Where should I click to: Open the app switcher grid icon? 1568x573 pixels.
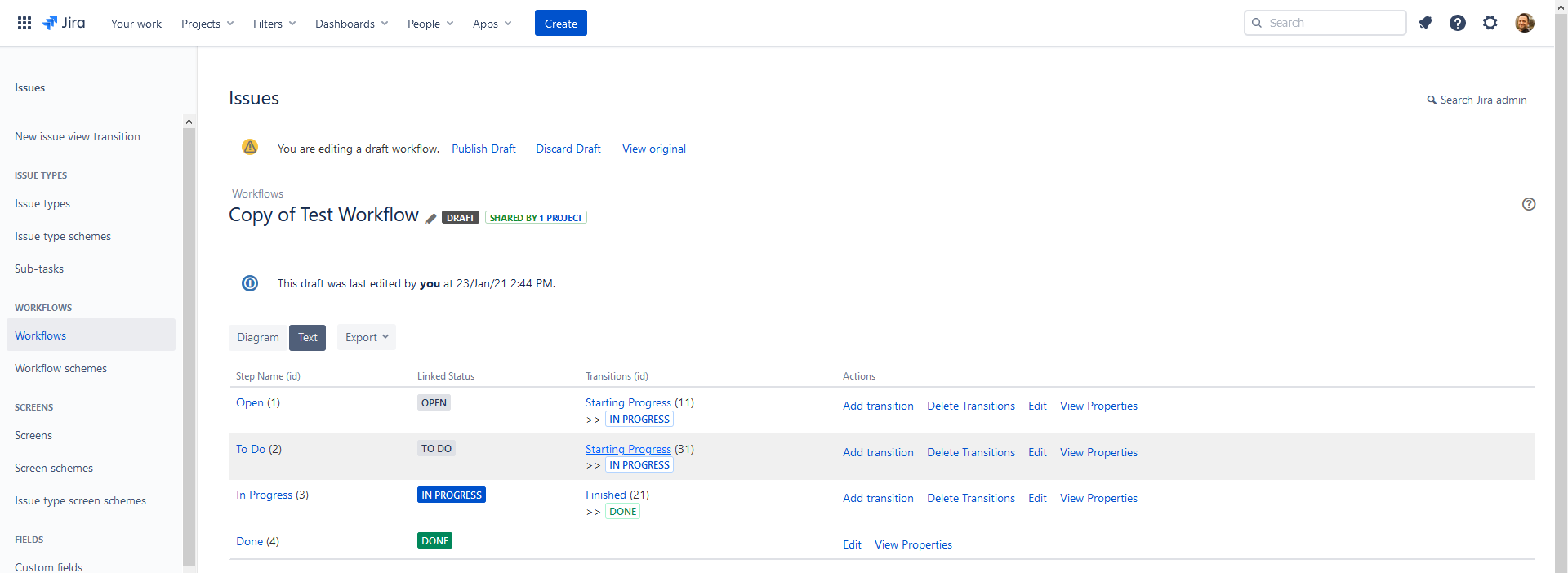click(24, 23)
